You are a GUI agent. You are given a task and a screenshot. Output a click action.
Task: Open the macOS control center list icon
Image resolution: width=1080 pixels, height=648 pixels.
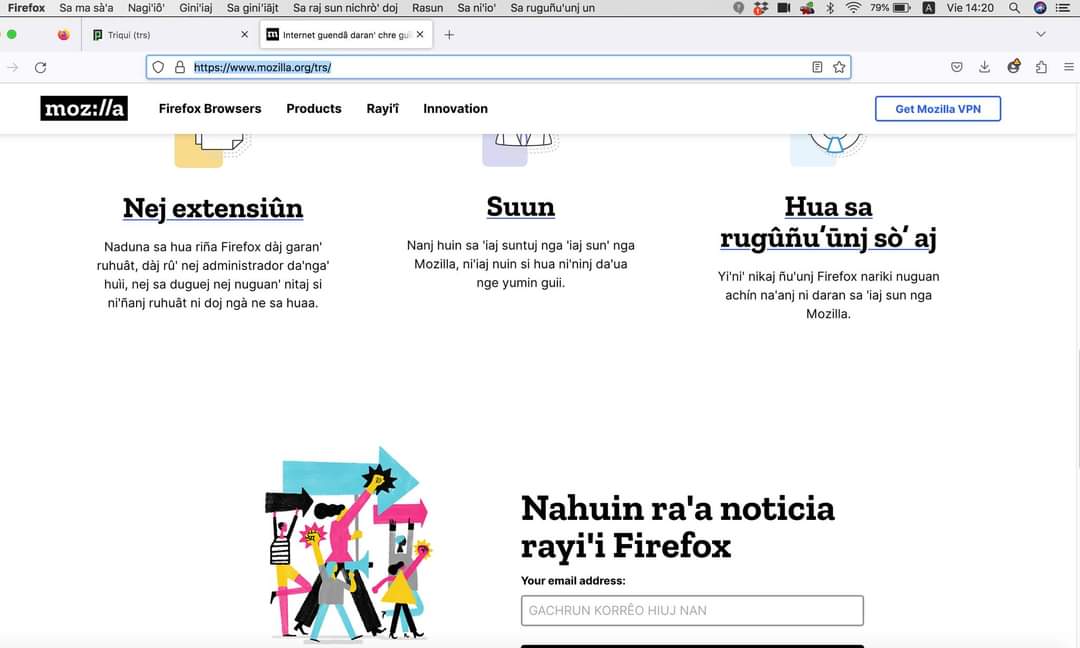point(1063,8)
